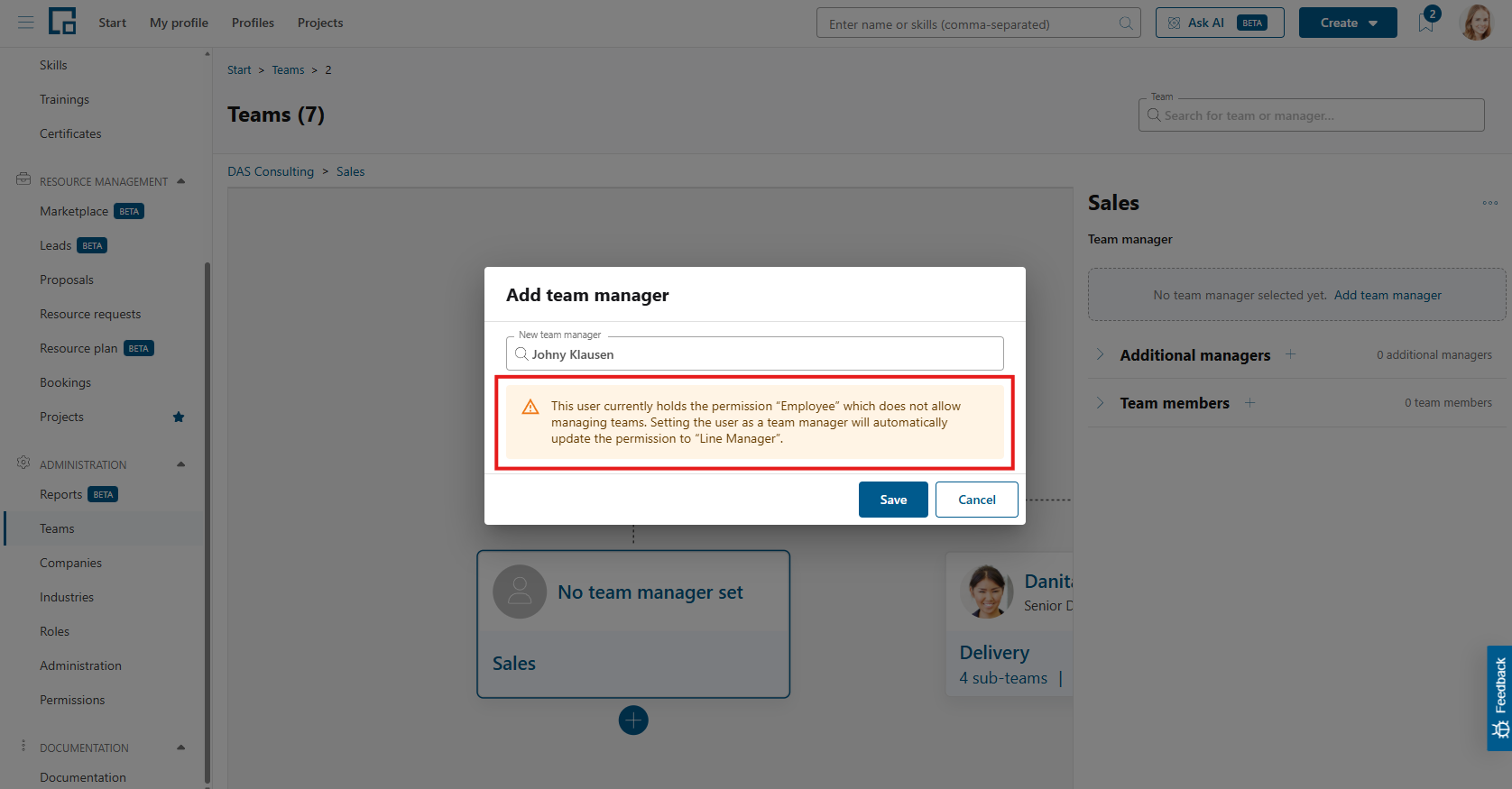Open the Start top menu item
The width and height of the screenshot is (1512, 789).
113,23
